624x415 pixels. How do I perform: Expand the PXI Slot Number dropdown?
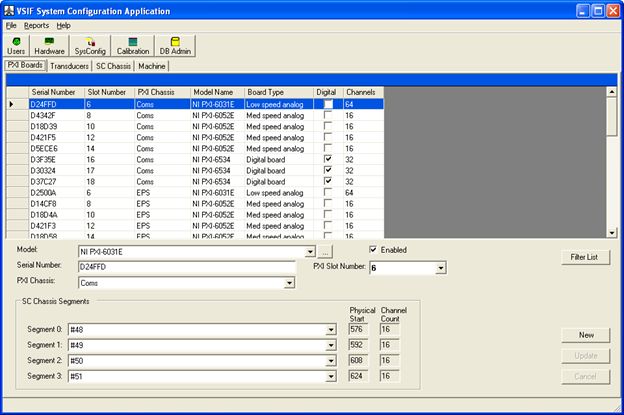[441, 268]
